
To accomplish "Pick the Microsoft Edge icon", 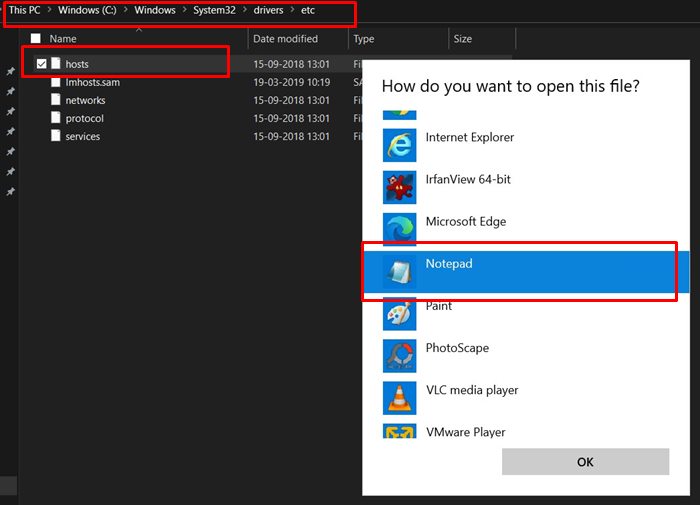I will coord(400,229).
